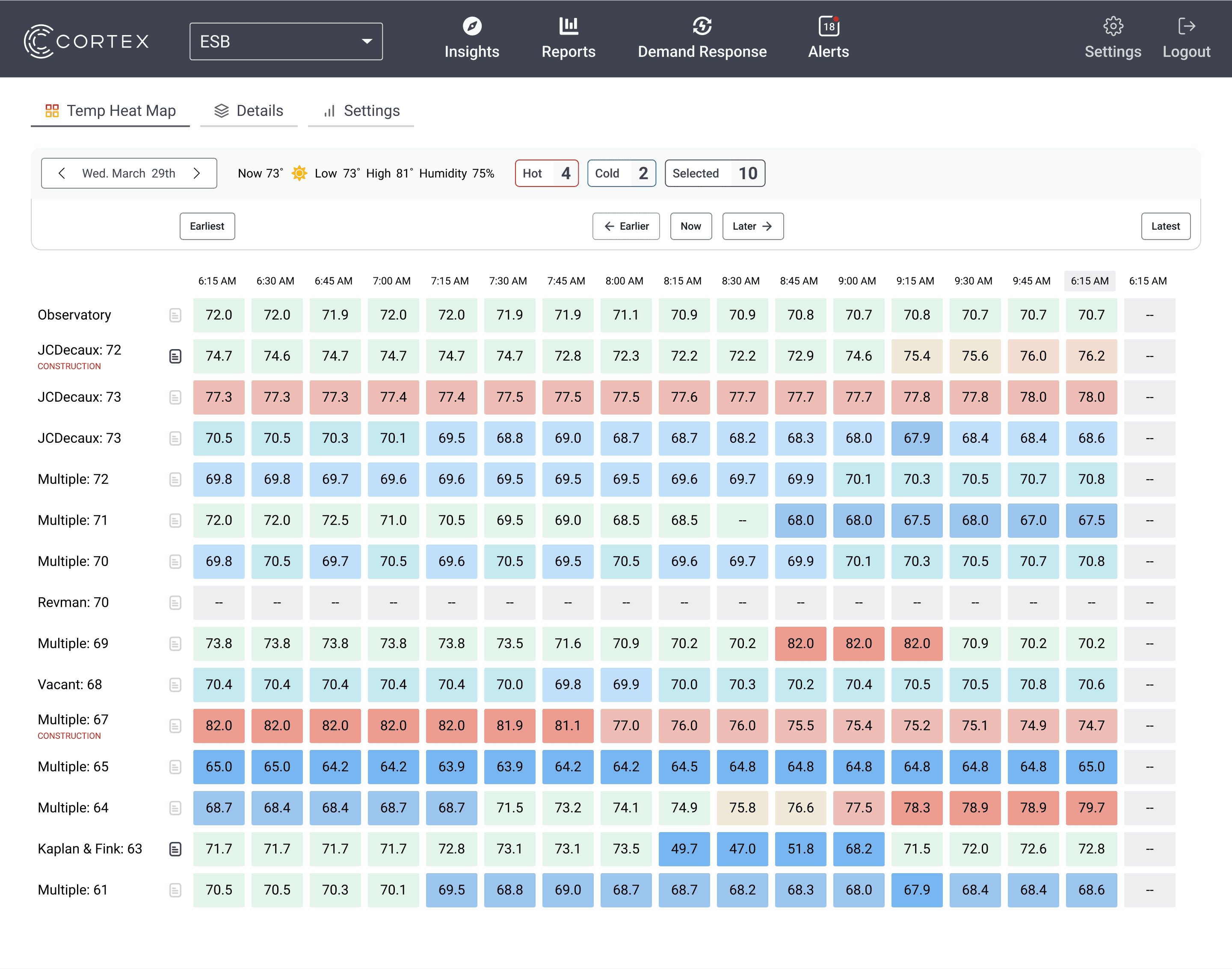Advance to the next day with the right chevron
The width and height of the screenshot is (1232, 969).
[x=197, y=173]
